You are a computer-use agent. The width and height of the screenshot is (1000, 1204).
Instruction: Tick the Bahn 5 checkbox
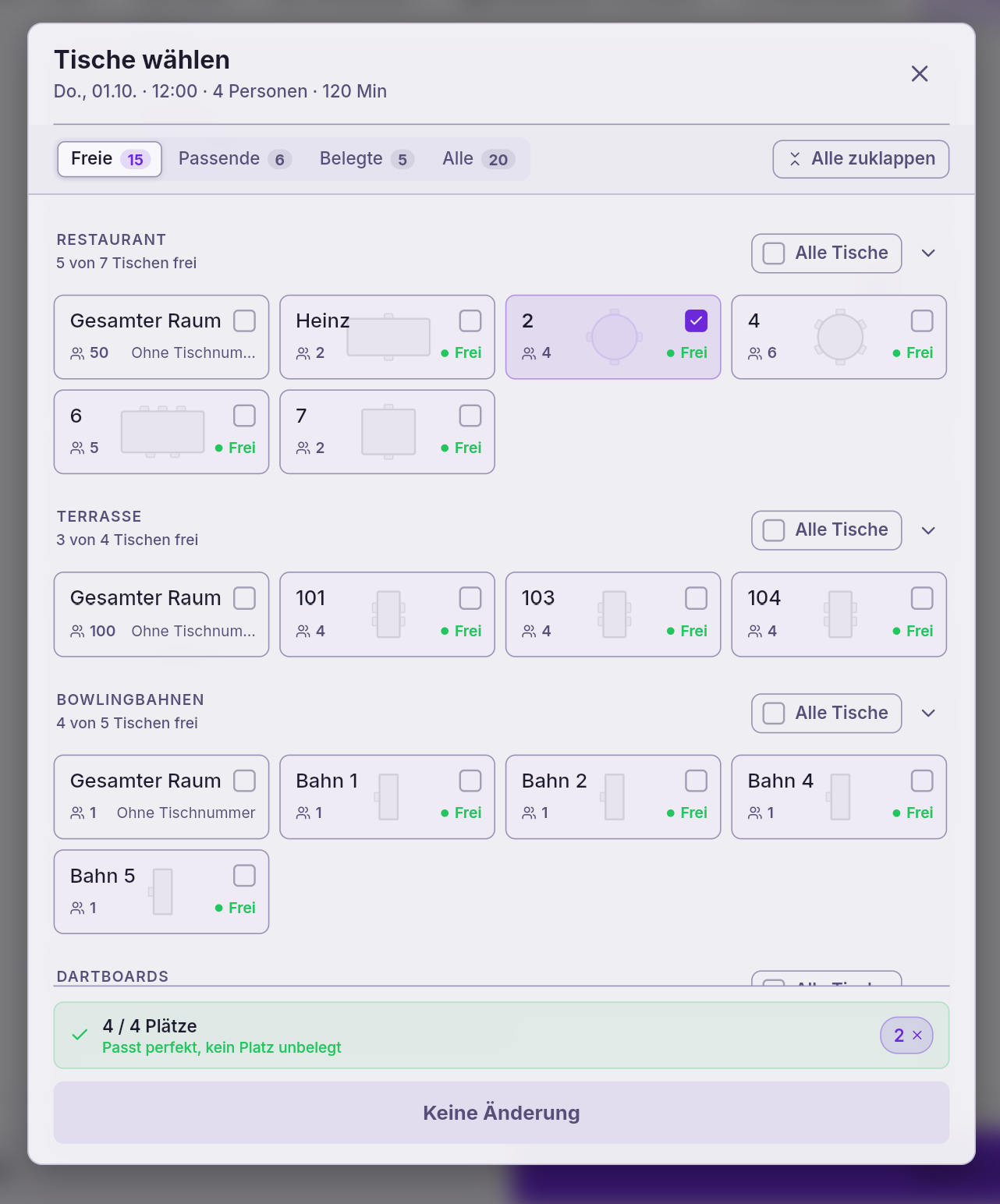[245, 876]
